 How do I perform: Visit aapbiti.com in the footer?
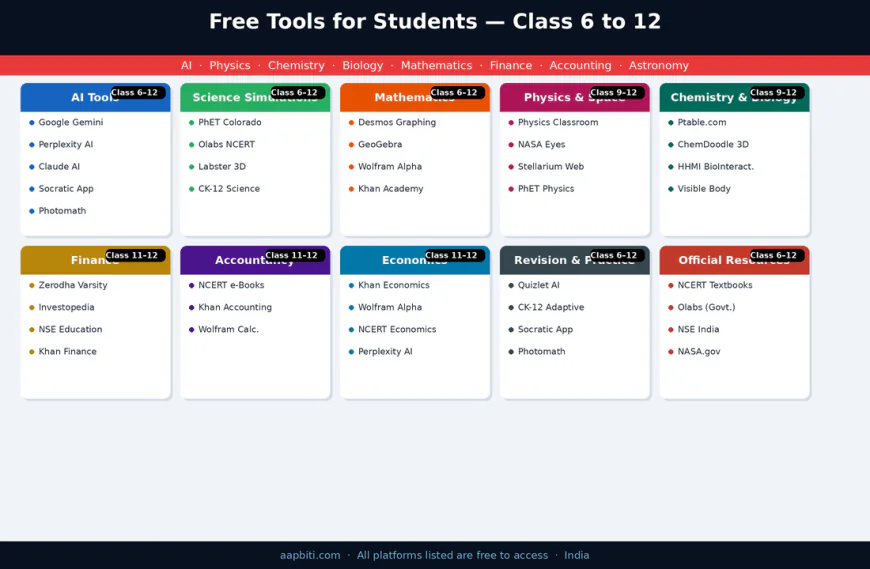tap(310, 555)
